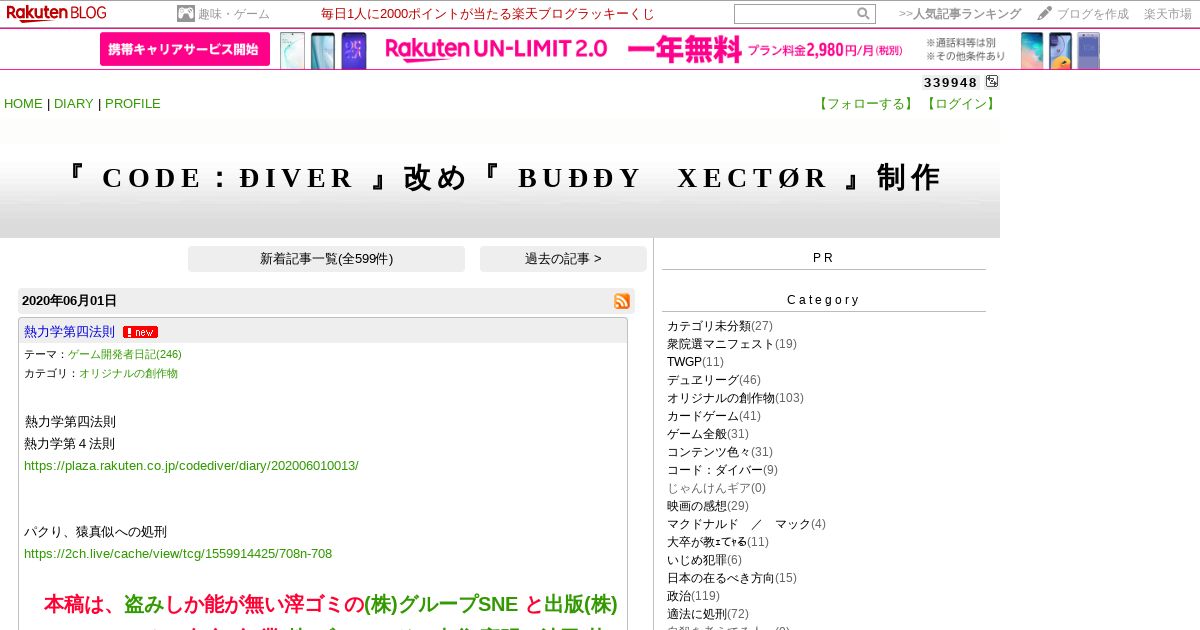Select category TWGP(11)
The image size is (1200, 630).
click(695, 362)
